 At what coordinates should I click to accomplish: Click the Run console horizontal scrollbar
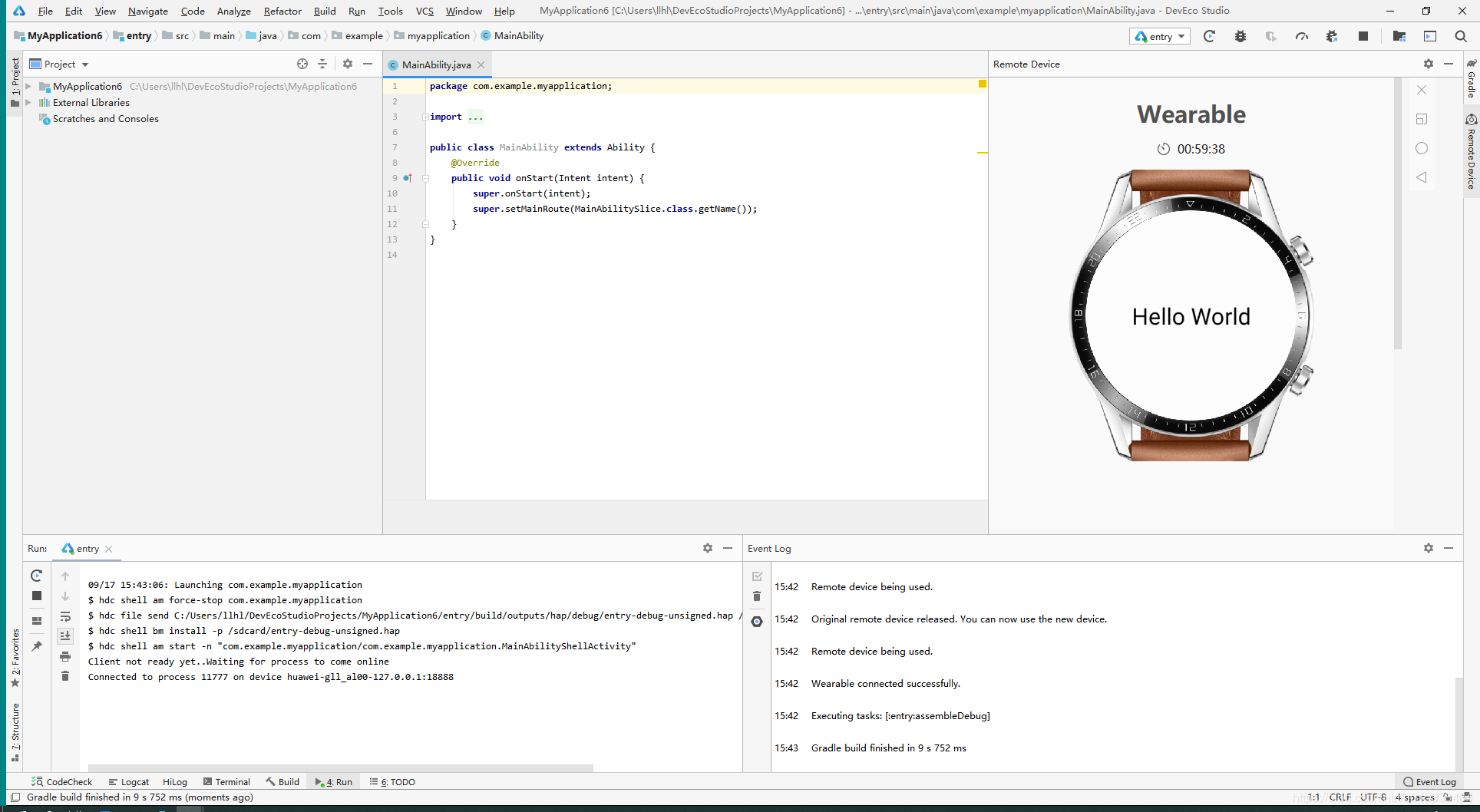[x=341, y=767]
